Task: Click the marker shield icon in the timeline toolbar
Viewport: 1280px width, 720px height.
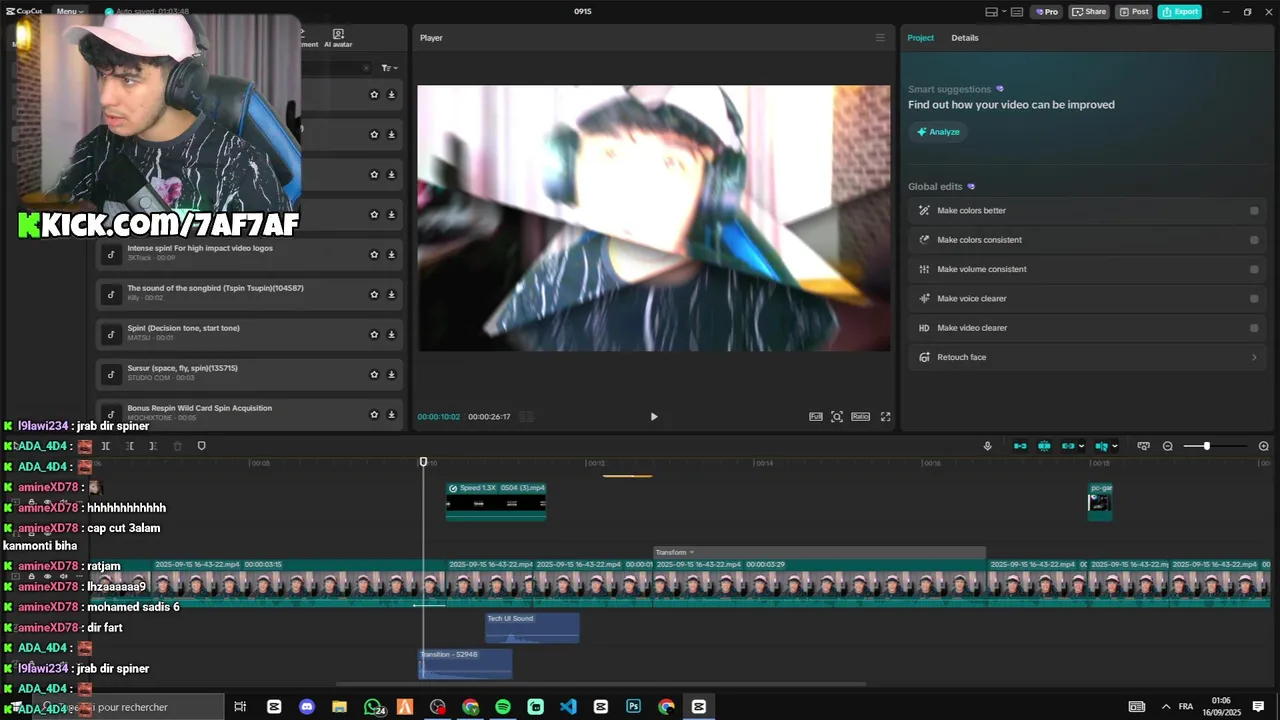Action: (x=201, y=446)
